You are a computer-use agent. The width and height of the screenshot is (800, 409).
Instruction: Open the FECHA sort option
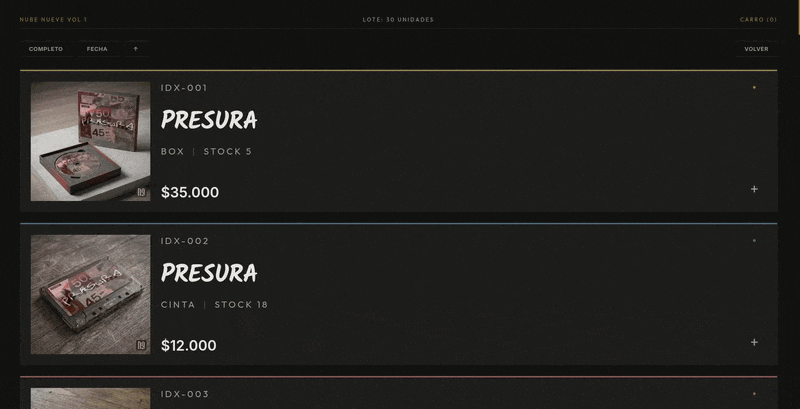(97, 49)
